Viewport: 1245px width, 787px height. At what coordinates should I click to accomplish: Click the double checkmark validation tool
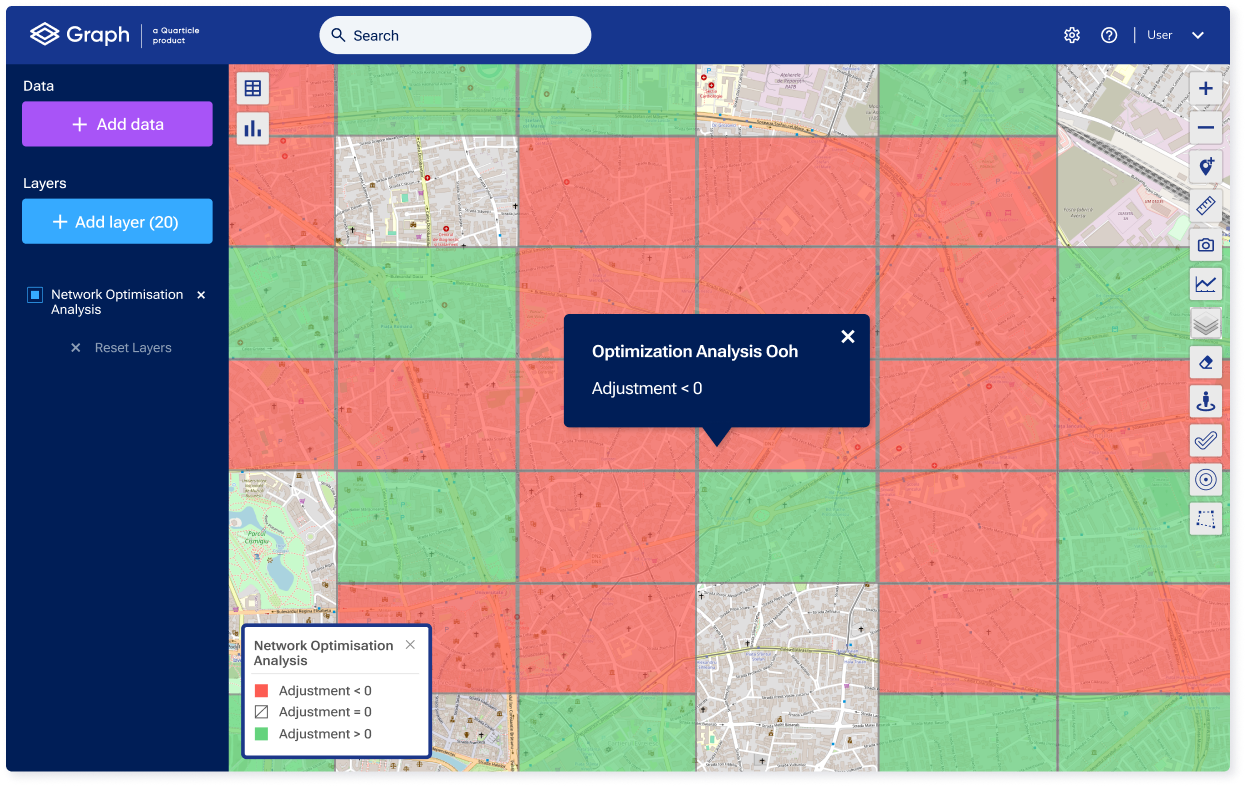1205,440
